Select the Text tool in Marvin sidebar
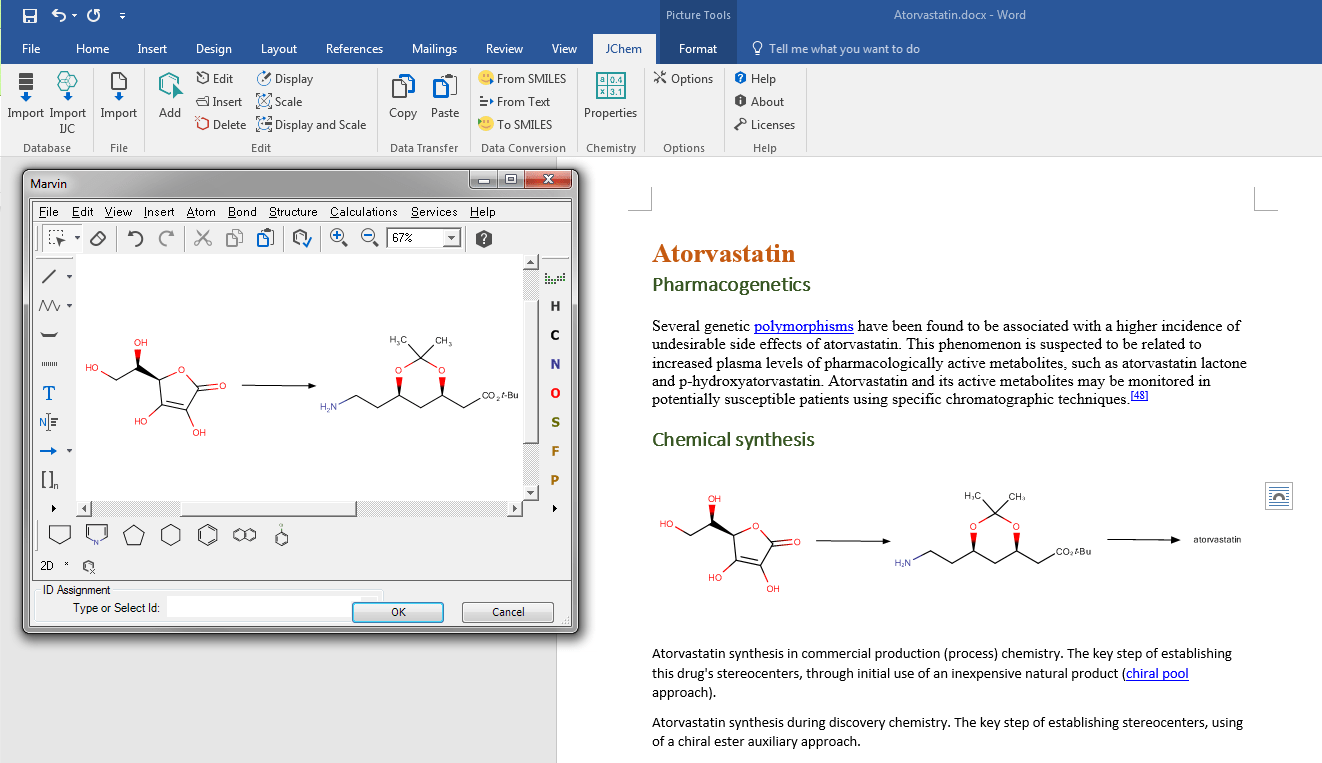This screenshot has height=763, width=1322. (x=48, y=394)
